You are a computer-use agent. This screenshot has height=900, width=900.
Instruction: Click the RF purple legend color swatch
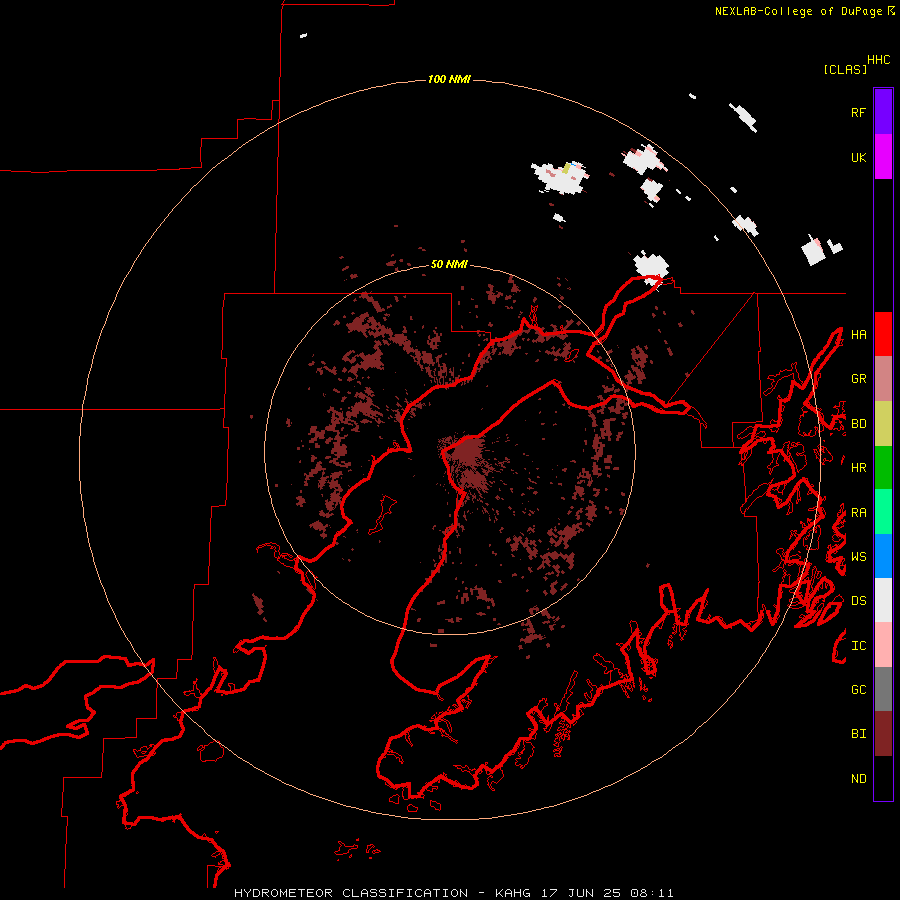coord(883,112)
